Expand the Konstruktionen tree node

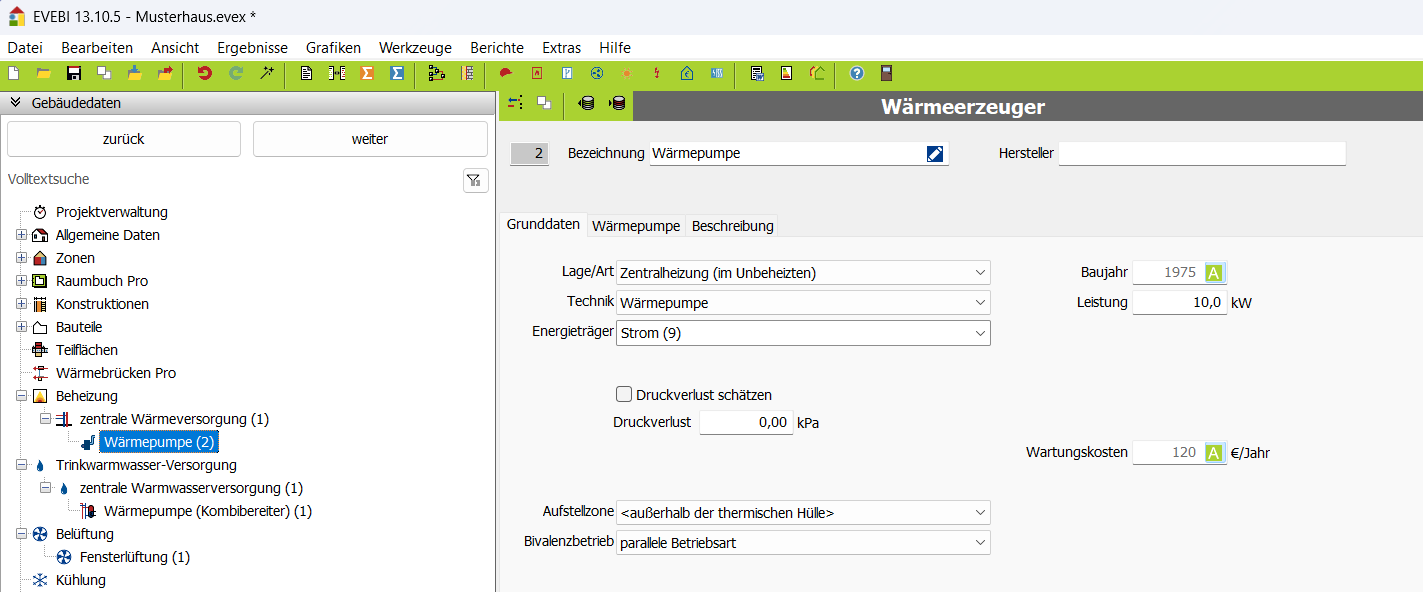pos(21,304)
